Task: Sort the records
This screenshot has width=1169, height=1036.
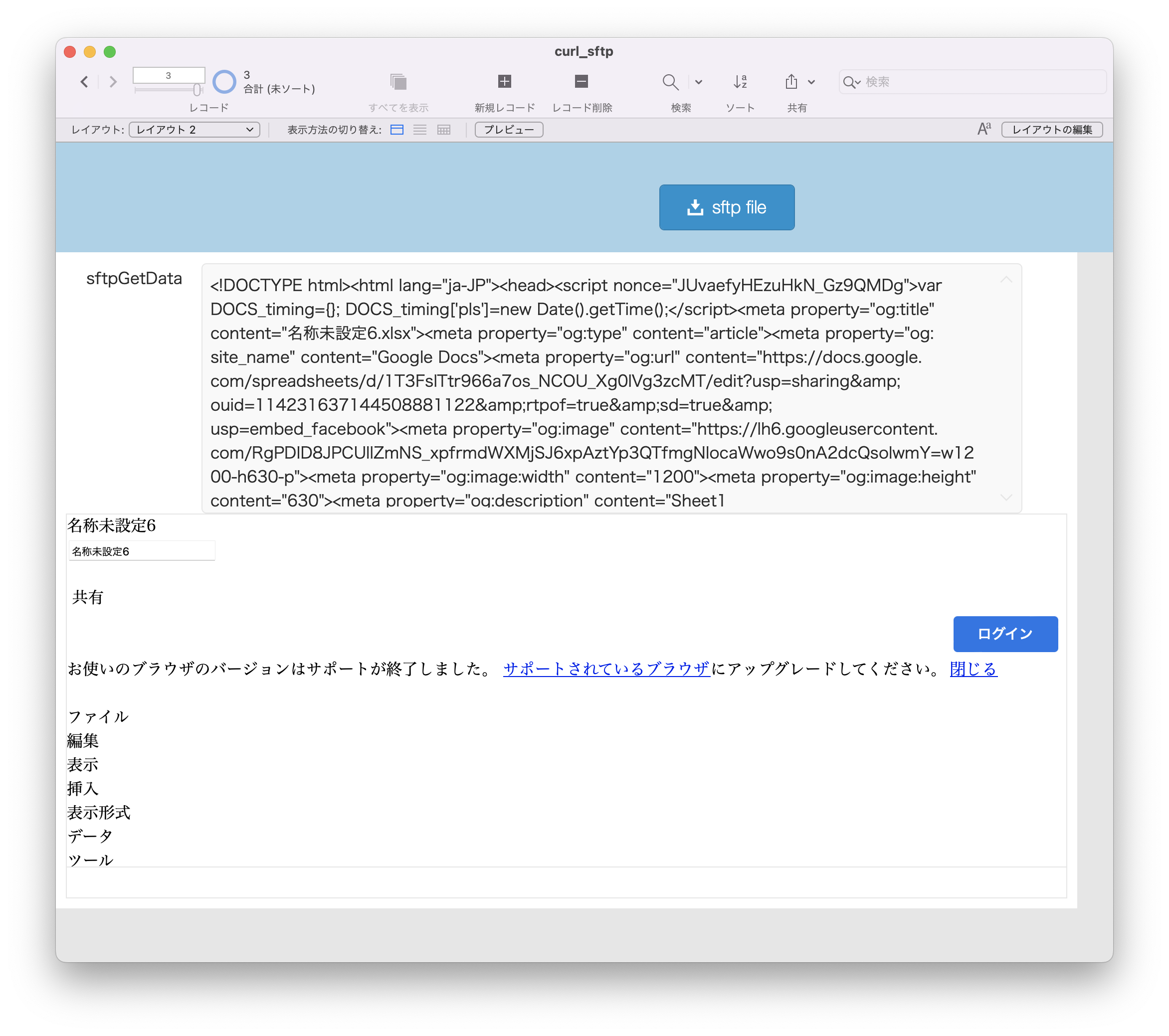Action: coord(741,82)
